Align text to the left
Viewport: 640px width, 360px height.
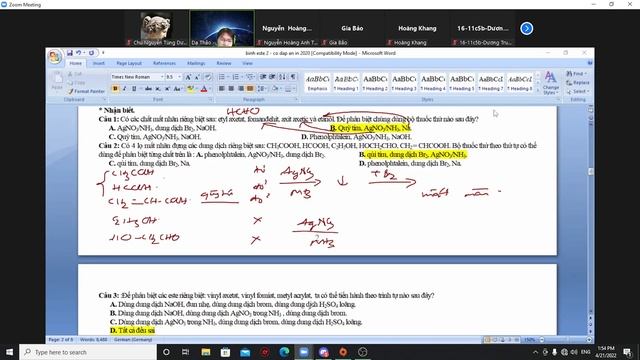[222, 89]
